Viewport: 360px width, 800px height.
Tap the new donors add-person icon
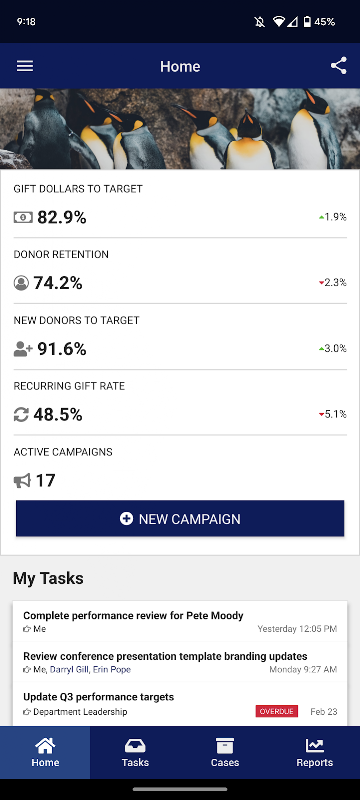(23, 349)
